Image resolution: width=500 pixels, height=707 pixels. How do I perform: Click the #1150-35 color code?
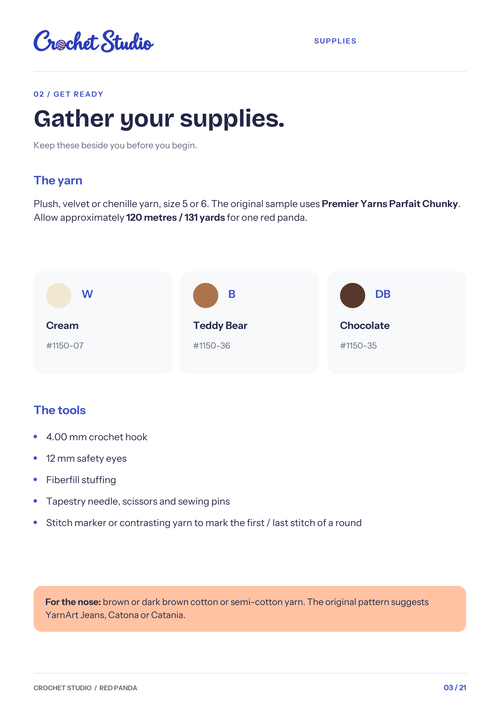click(x=358, y=346)
